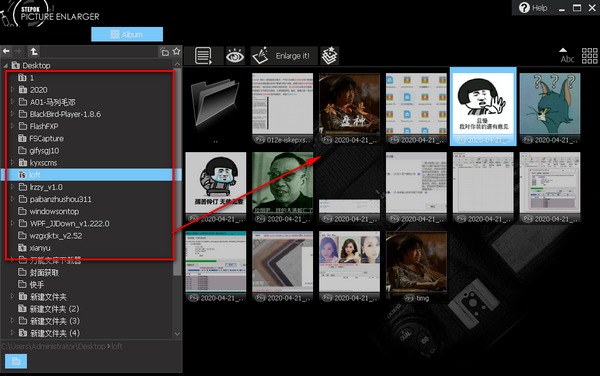This screenshot has height=376, width=600.
Task: Collapse the Desktop tree node
Action: 6,65
